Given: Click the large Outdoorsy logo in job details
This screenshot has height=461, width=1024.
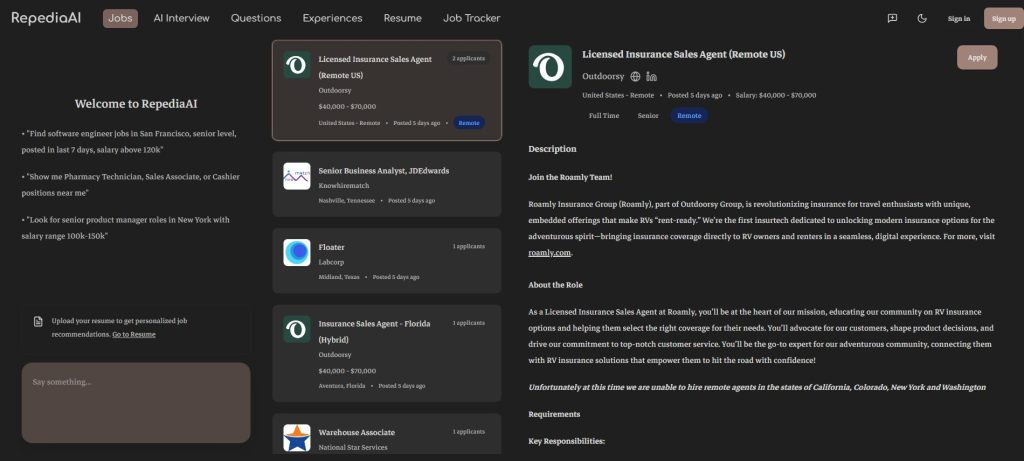Looking at the screenshot, I should 550,67.
